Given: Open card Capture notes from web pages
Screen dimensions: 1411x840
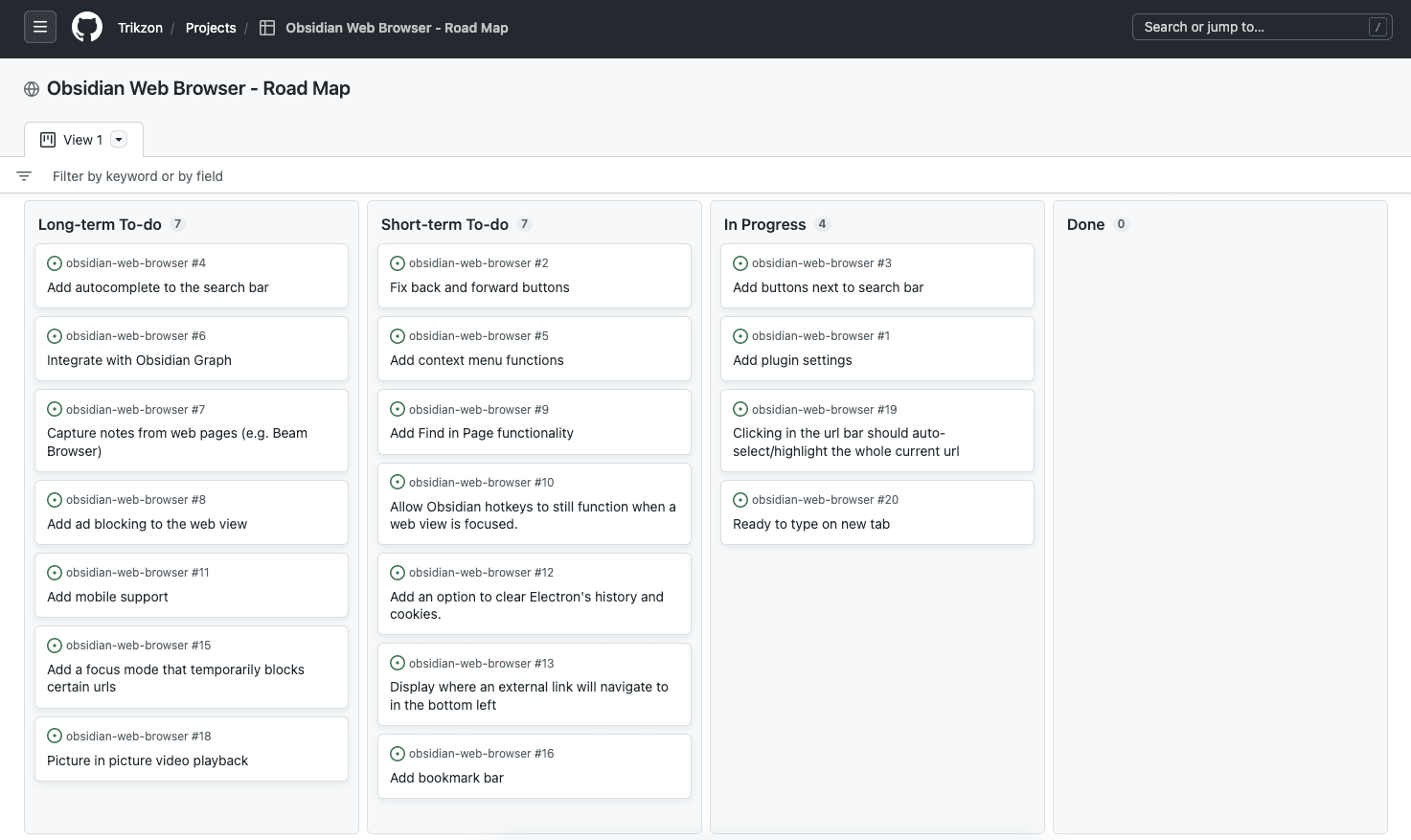Looking at the screenshot, I should 177,442.
